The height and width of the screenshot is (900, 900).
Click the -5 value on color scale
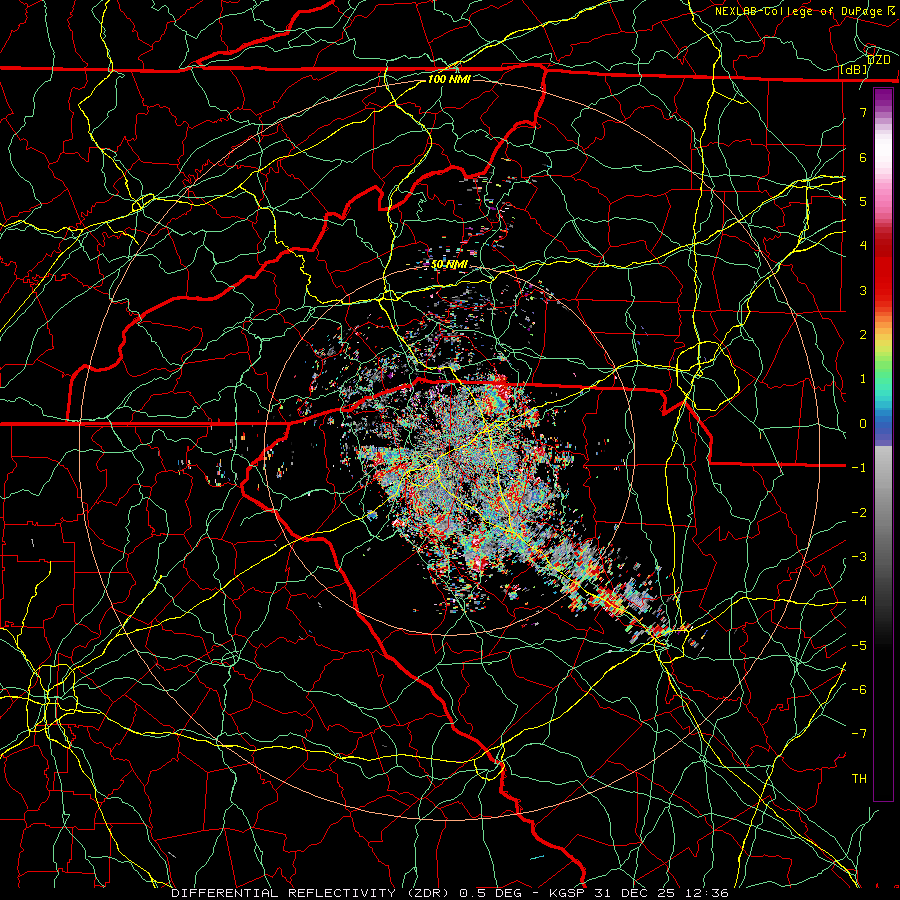859,646
